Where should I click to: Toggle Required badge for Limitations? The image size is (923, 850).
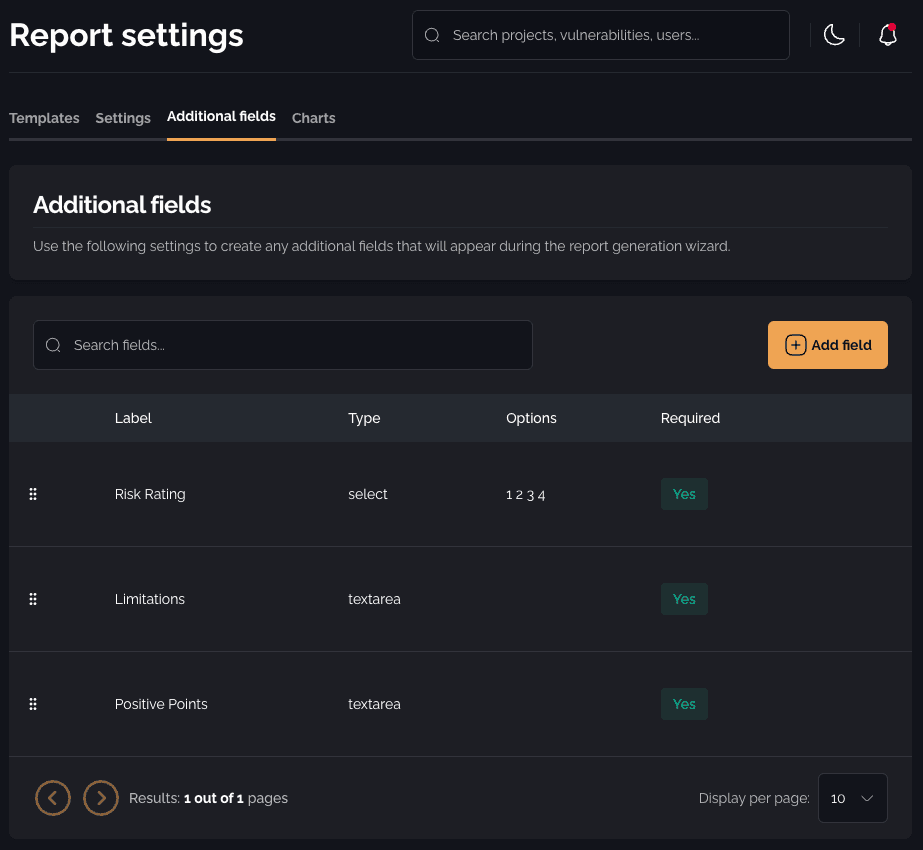pyautogui.click(x=684, y=599)
